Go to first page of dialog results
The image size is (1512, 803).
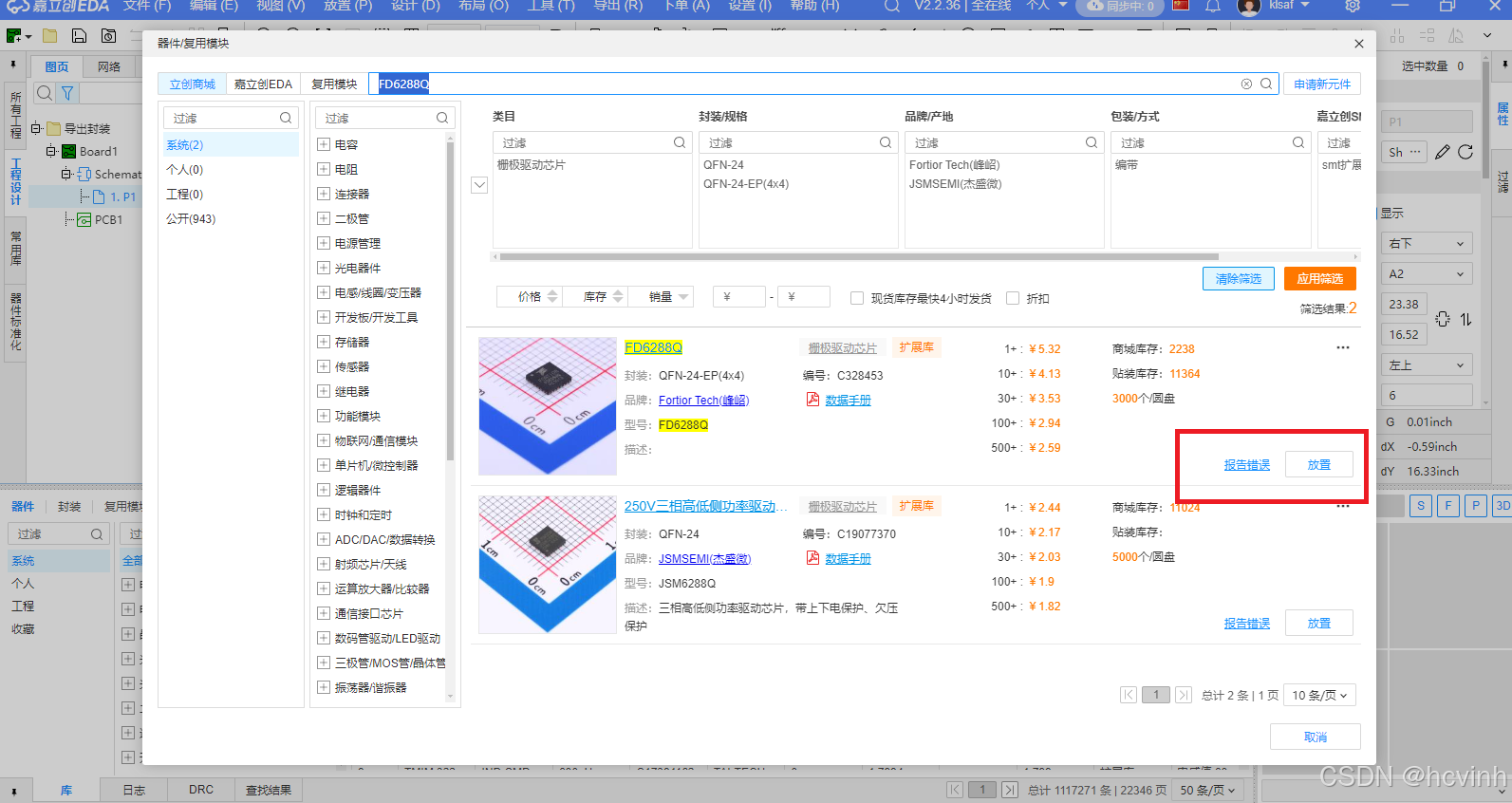(1129, 695)
